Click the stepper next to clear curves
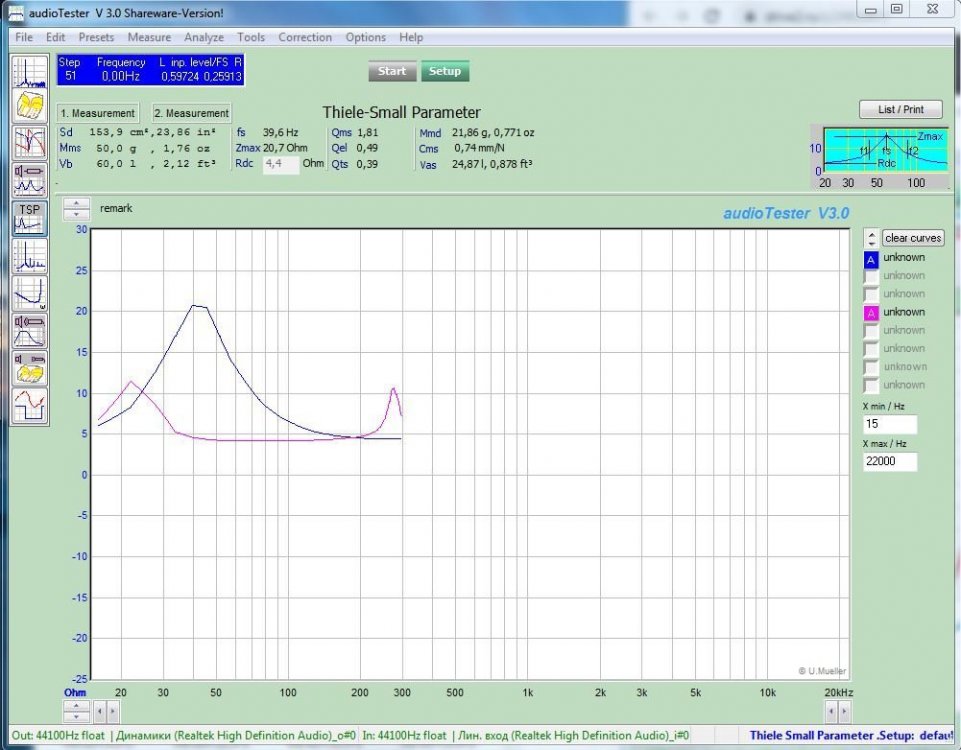Screen dimensions: 961x750 point(871,238)
